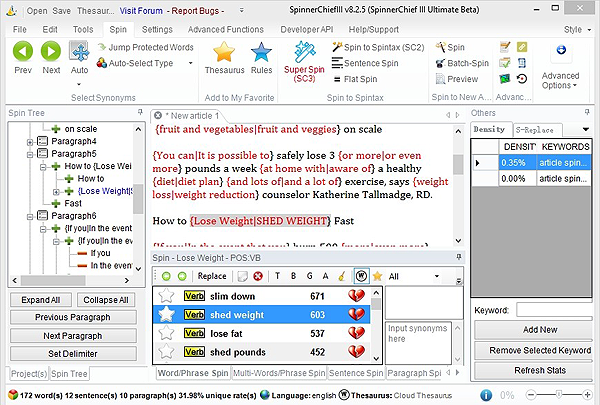
Task: Toggle the W thesaurus icon in spin toolbar
Action: pyautogui.click(x=361, y=276)
